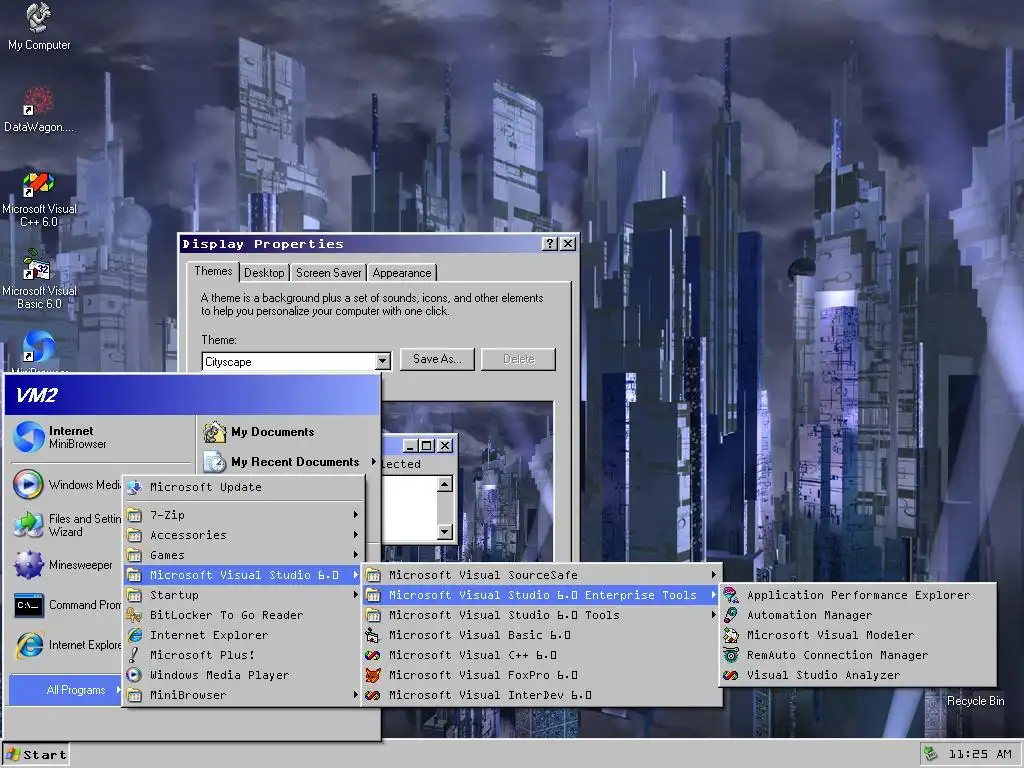The width and height of the screenshot is (1024, 768).
Task: Click the scroll down arrow in preview window
Action: 445,532
